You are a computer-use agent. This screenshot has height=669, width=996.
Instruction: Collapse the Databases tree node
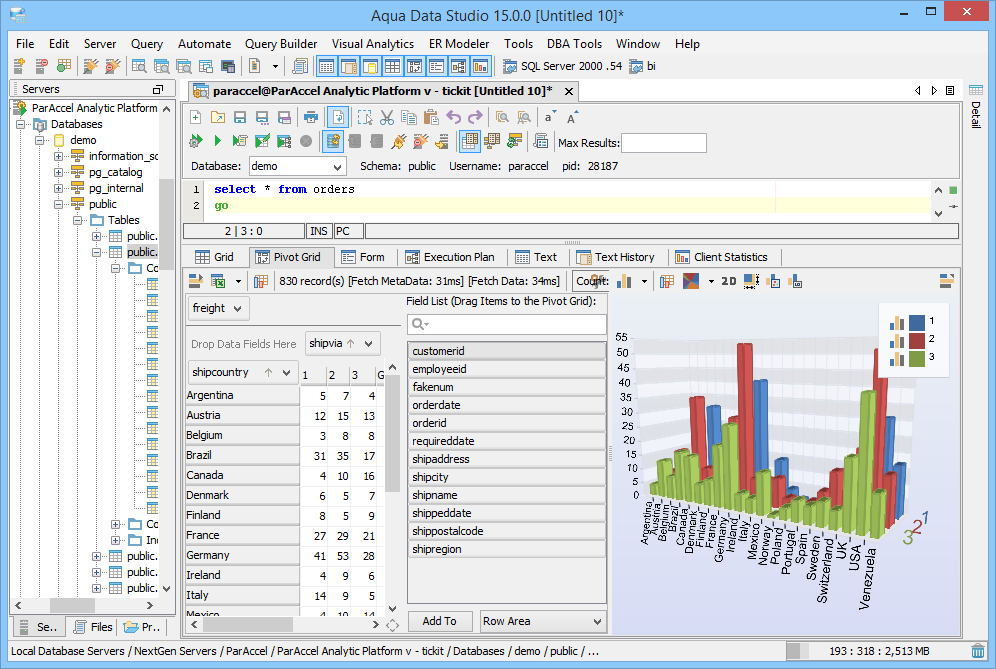click(20, 125)
